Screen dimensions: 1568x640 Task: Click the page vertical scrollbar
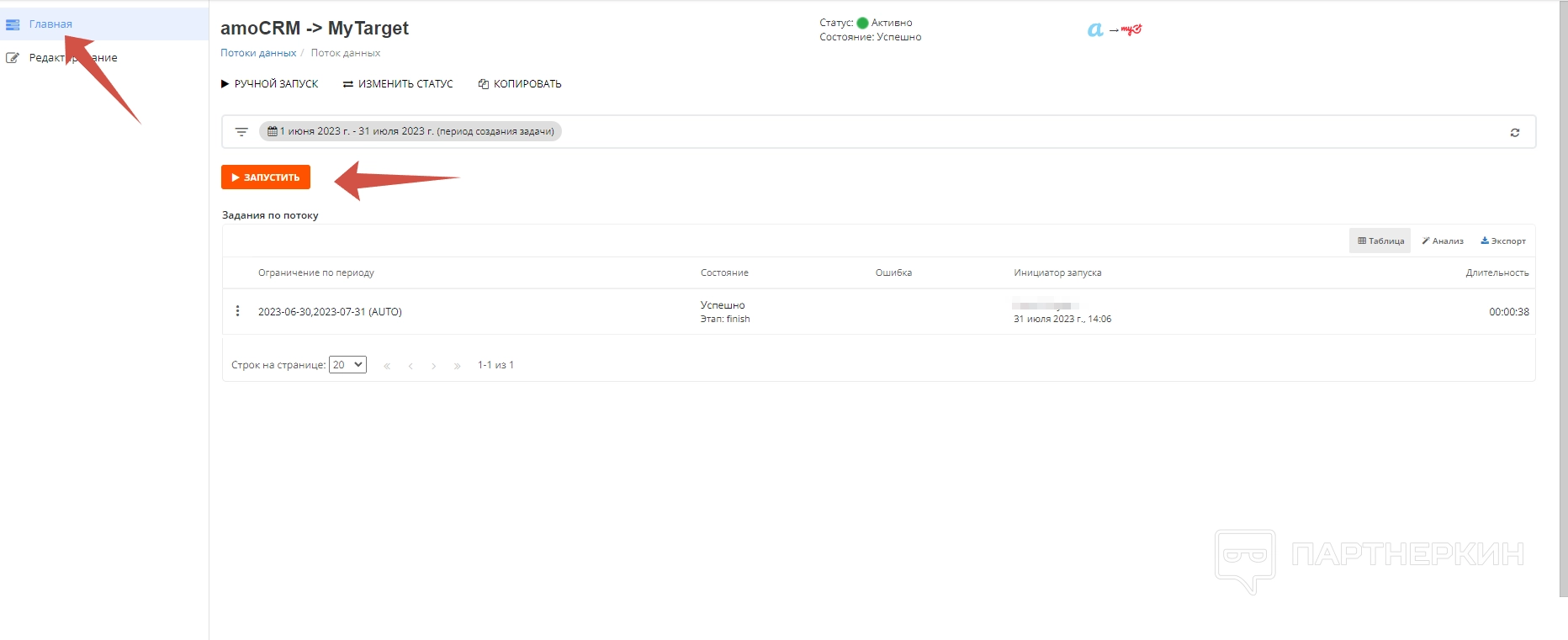pos(1562,299)
